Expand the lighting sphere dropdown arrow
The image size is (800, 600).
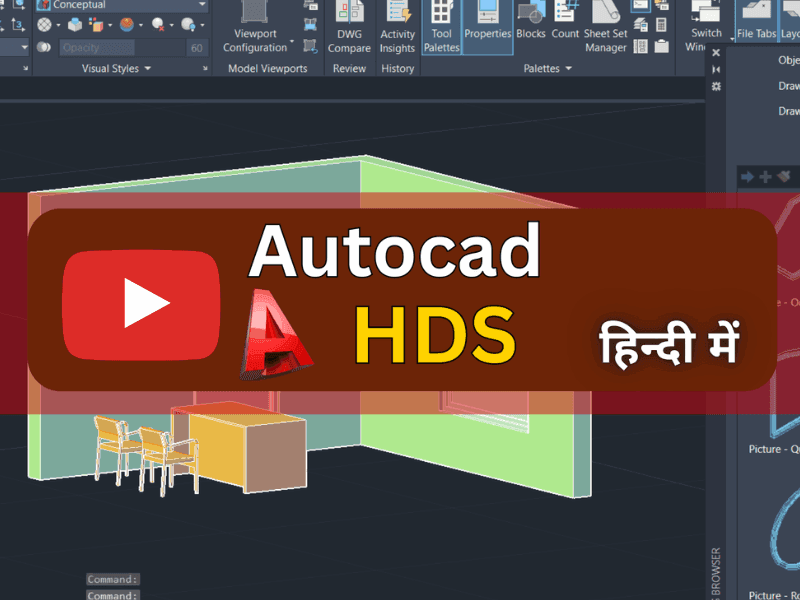[203, 25]
